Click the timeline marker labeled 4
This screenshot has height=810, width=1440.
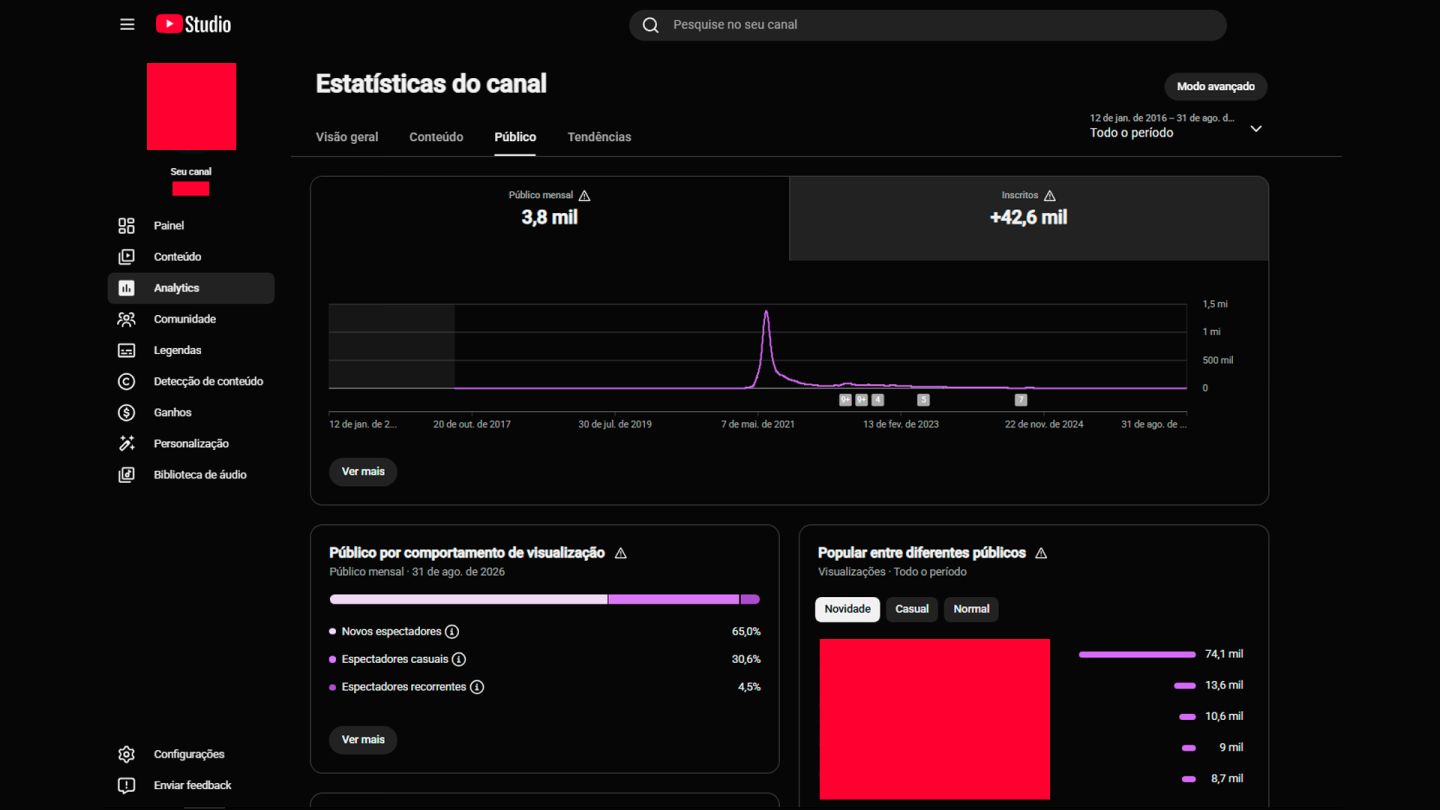878,400
